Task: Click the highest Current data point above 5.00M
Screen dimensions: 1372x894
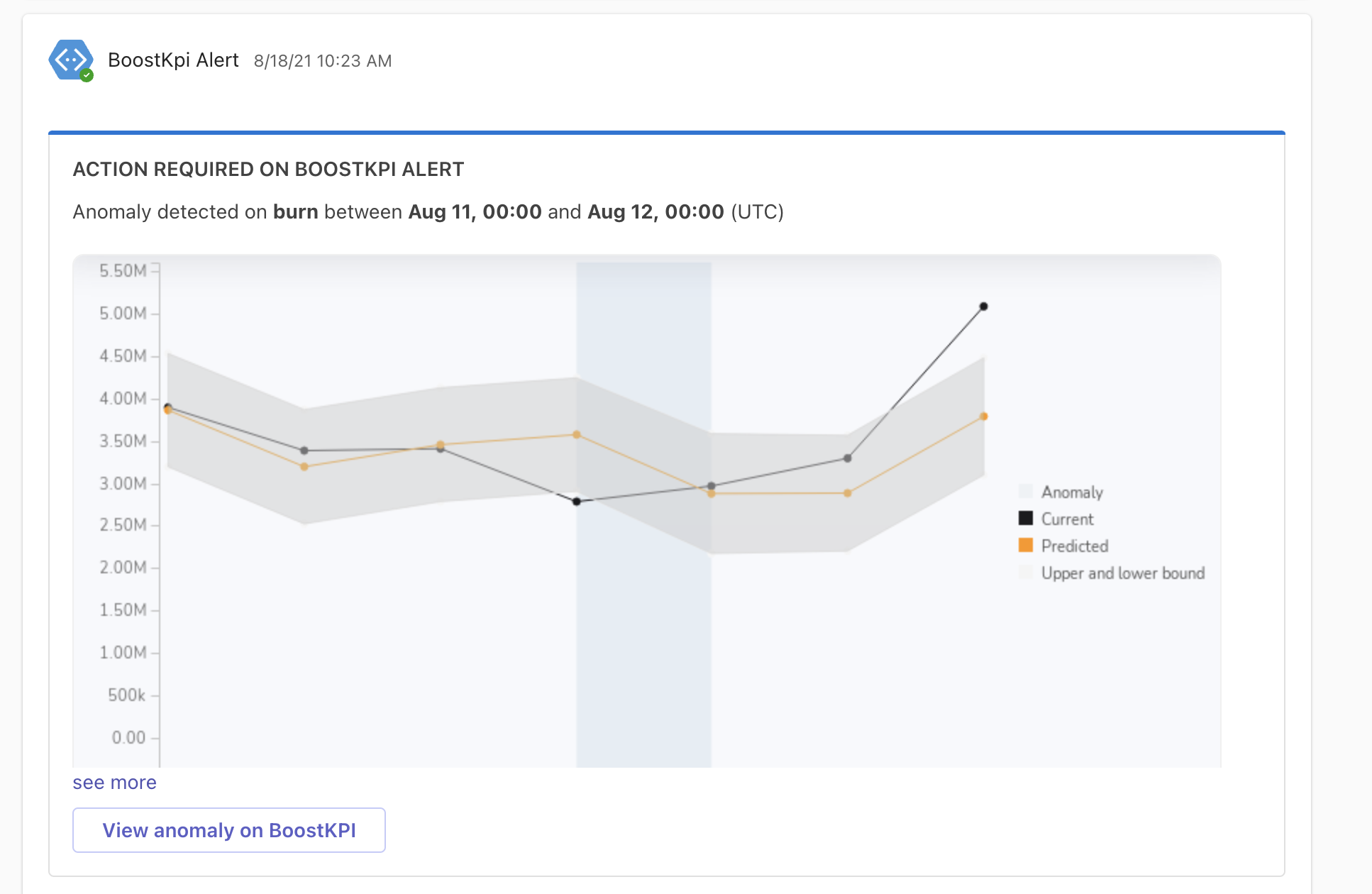Action: tap(983, 307)
